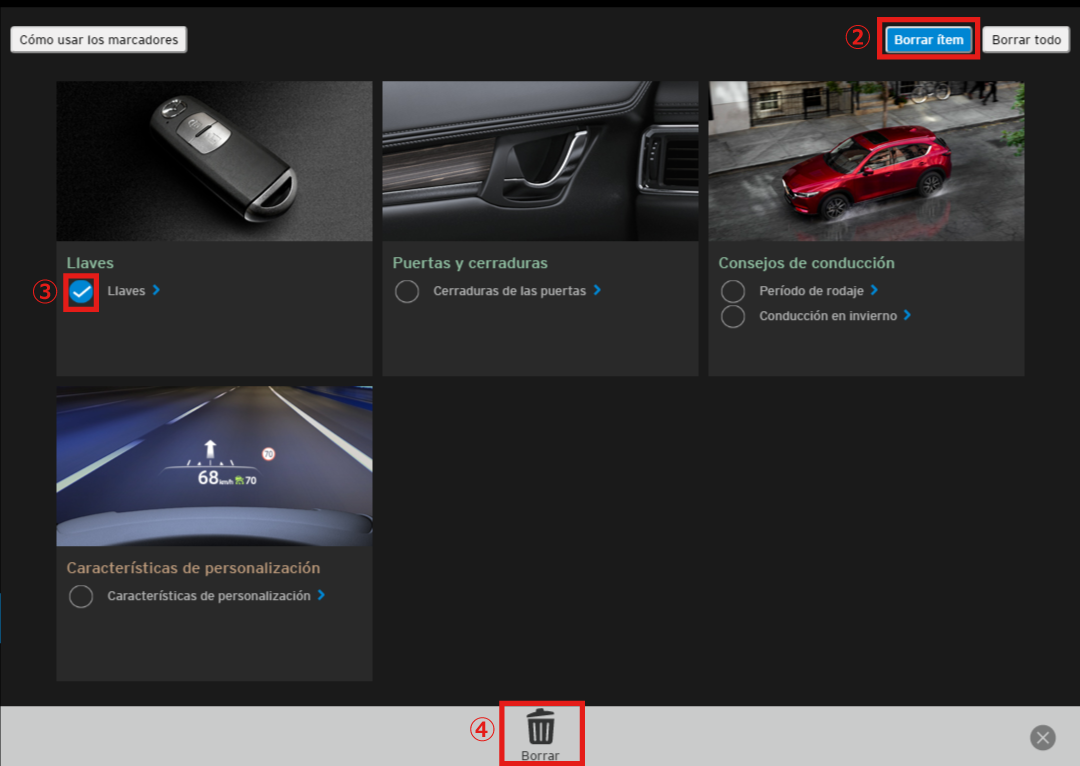The height and width of the screenshot is (766, 1080).
Task: Click the chevron arrow next to Llaves
Action: click(x=156, y=290)
